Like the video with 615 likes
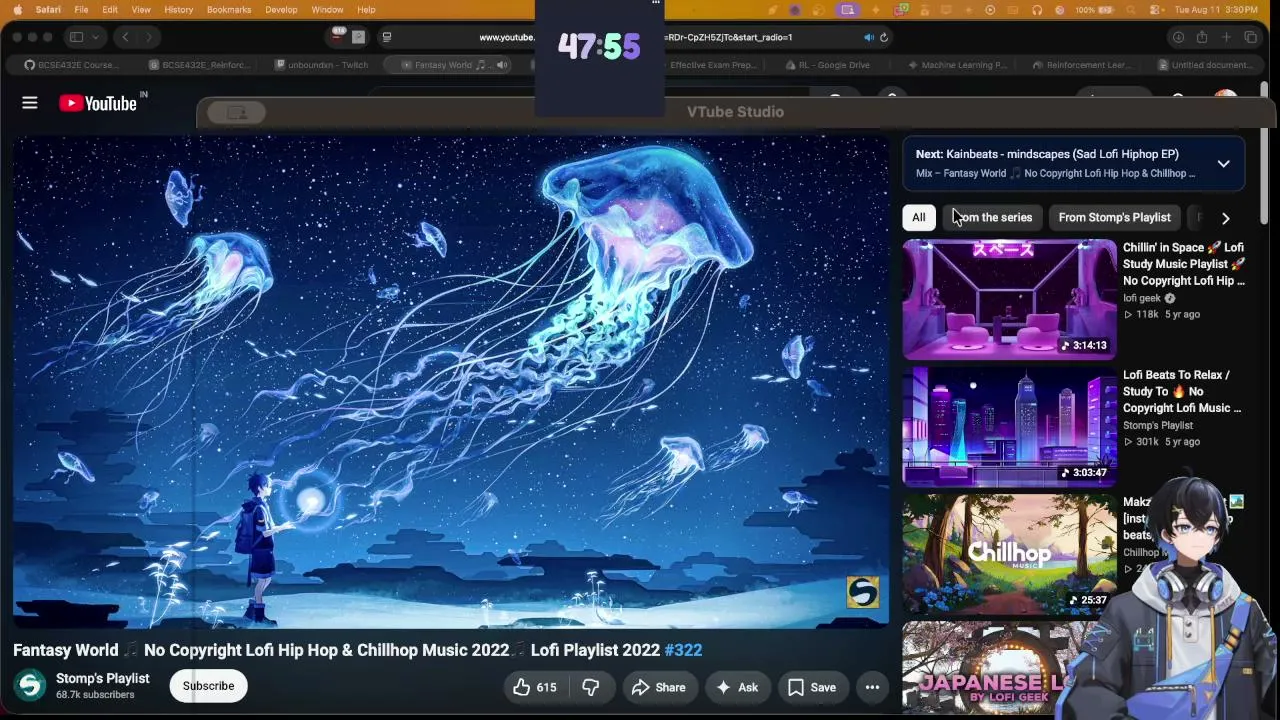 tap(535, 687)
